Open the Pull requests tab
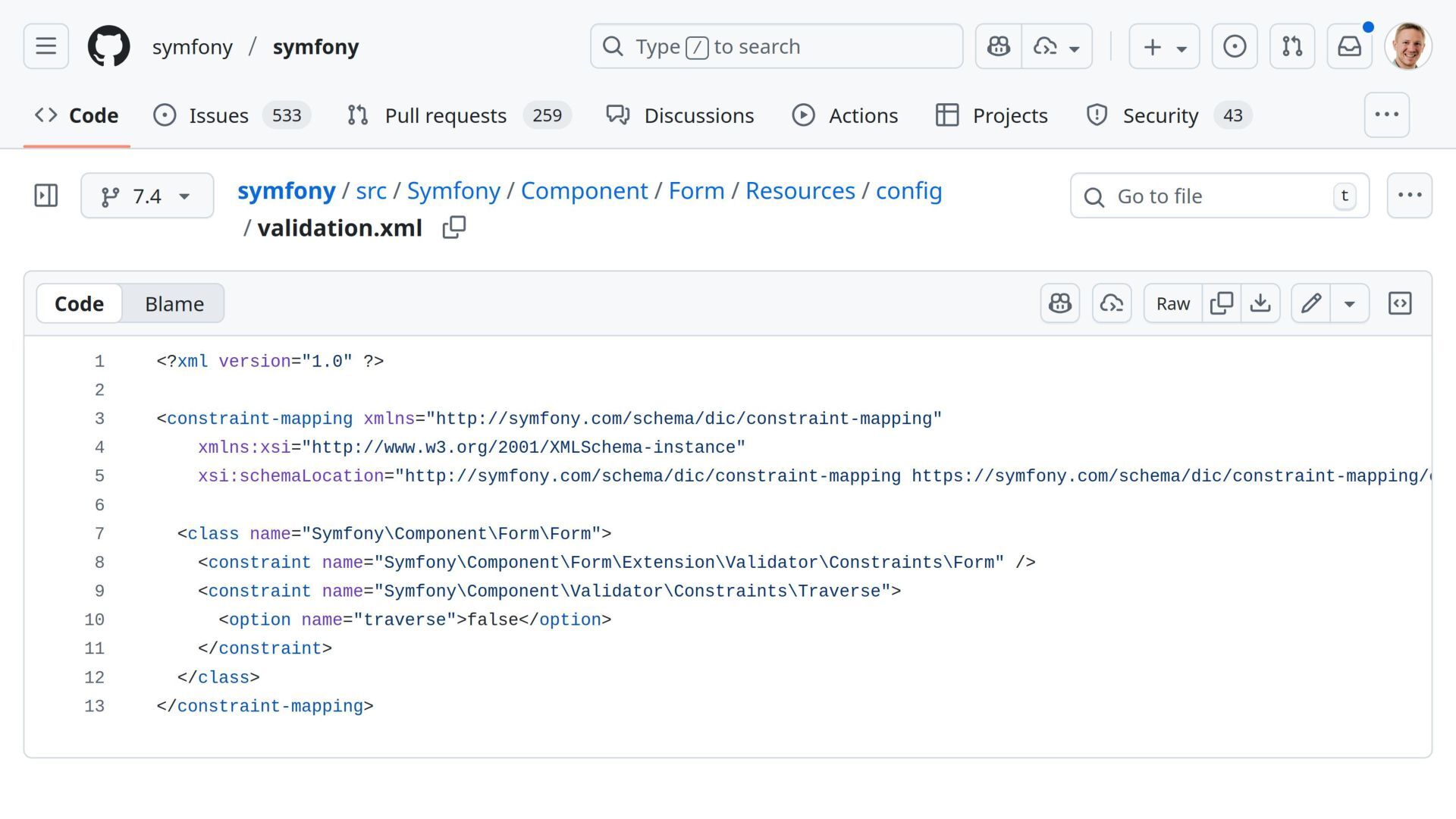Screen dimensions: 1456x819 pos(445,115)
